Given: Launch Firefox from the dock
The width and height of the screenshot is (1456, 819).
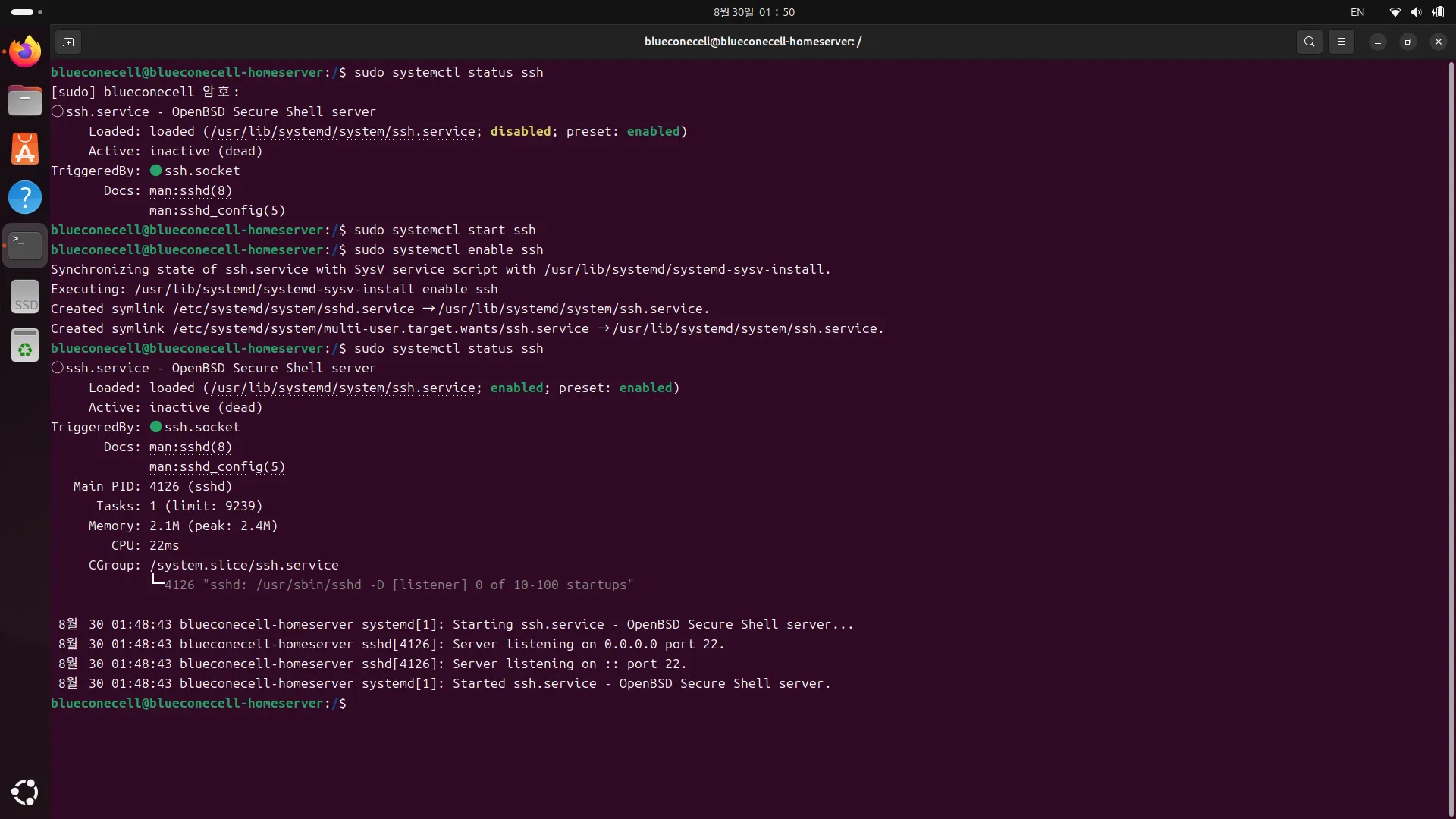Looking at the screenshot, I should (25, 52).
